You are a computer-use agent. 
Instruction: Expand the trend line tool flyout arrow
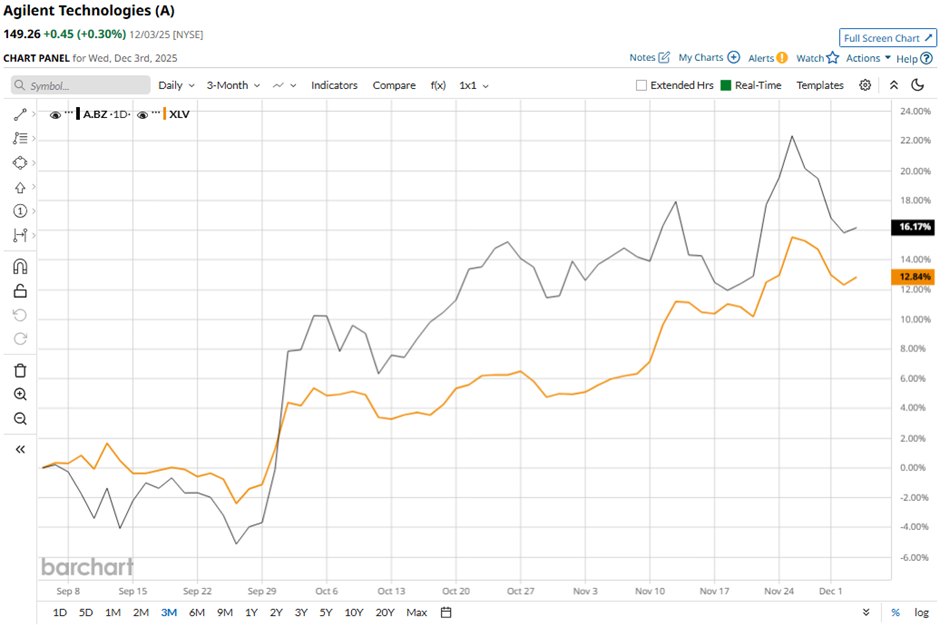(34, 114)
